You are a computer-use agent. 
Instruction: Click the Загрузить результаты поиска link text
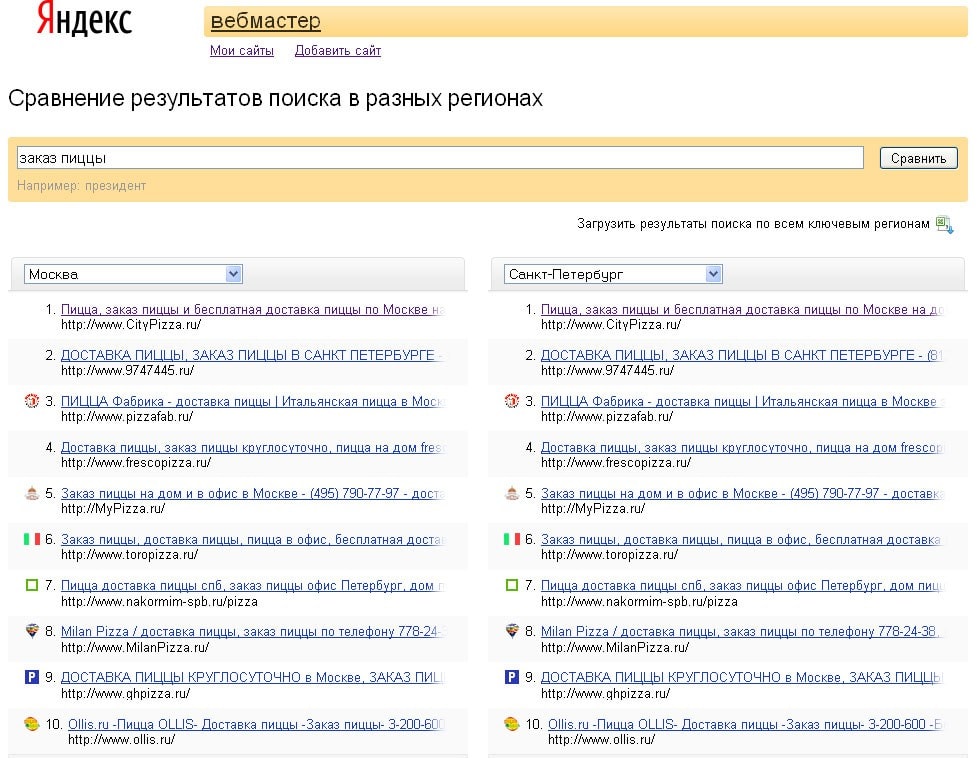pyautogui.click(x=753, y=224)
